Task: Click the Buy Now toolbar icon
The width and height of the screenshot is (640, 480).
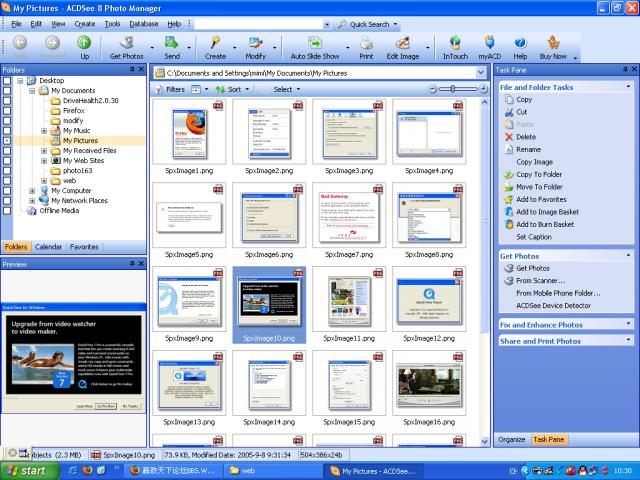Action: [553, 42]
